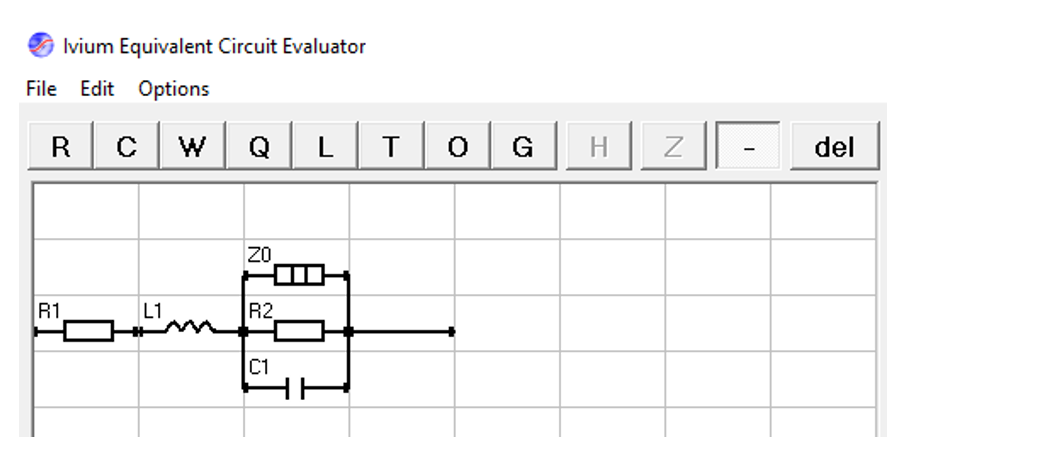Select the R resistor element button
The height and width of the screenshot is (463, 1049).
[60, 146]
